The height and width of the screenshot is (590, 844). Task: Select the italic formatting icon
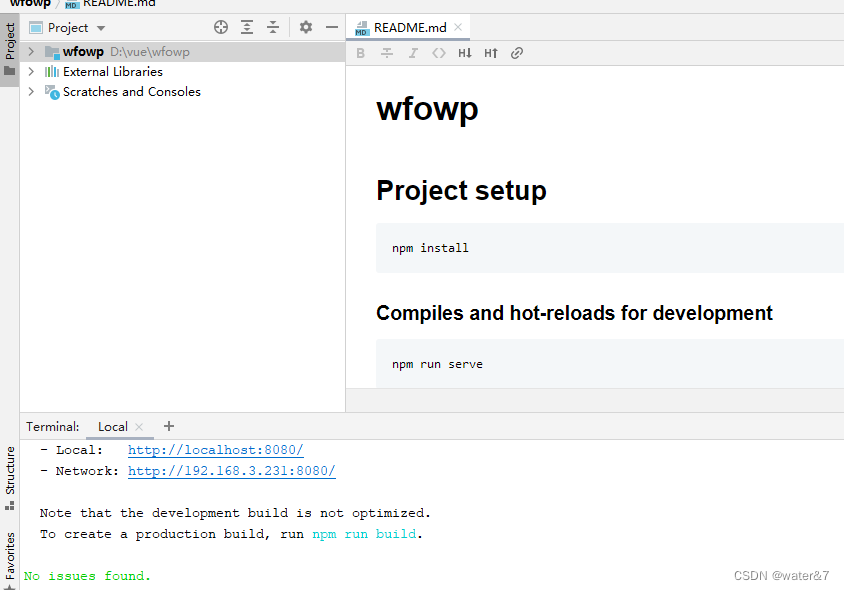[x=413, y=52]
